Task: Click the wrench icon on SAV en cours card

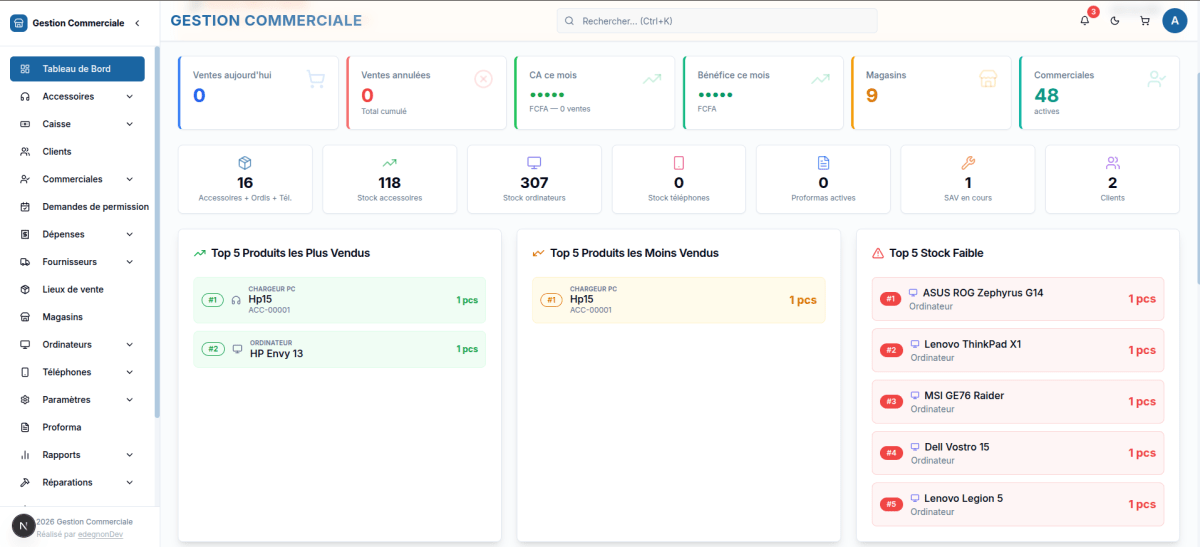Action: 968,163
